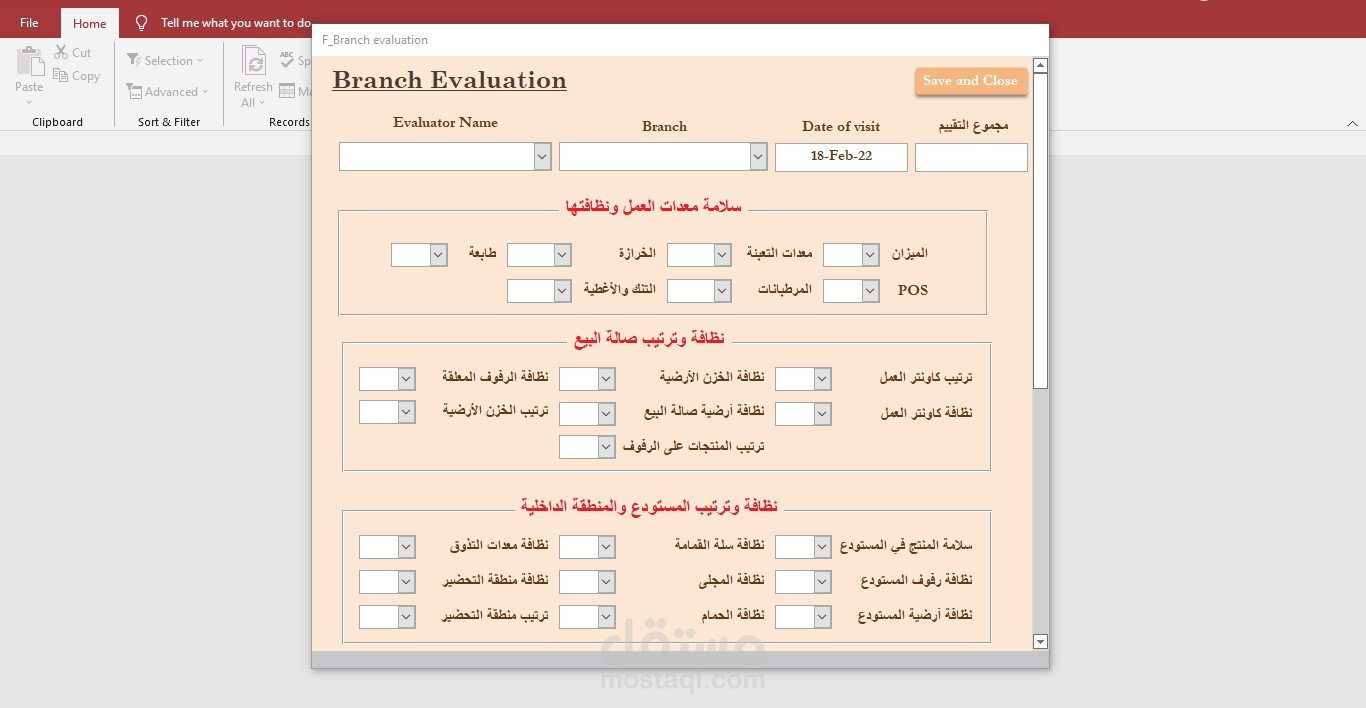Open the ترتيب كاونتر العمل dropdown
1366x708 pixels.
(x=822, y=379)
